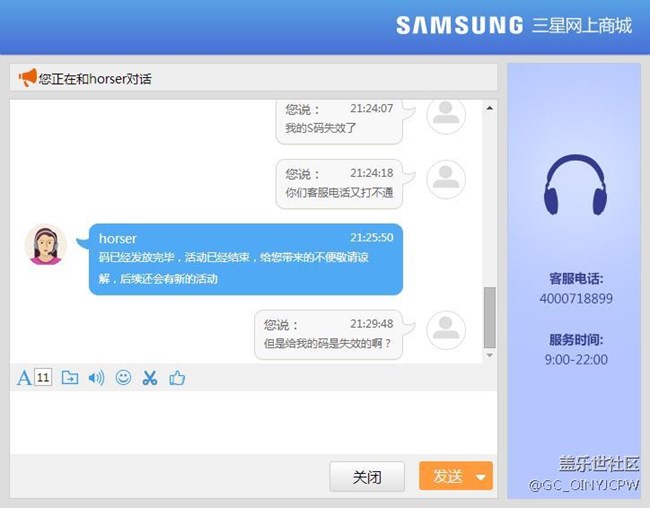Viewport: 650px width, 508px height.
Task: Select the scissors screenshot tool
Action: [150, 378]
